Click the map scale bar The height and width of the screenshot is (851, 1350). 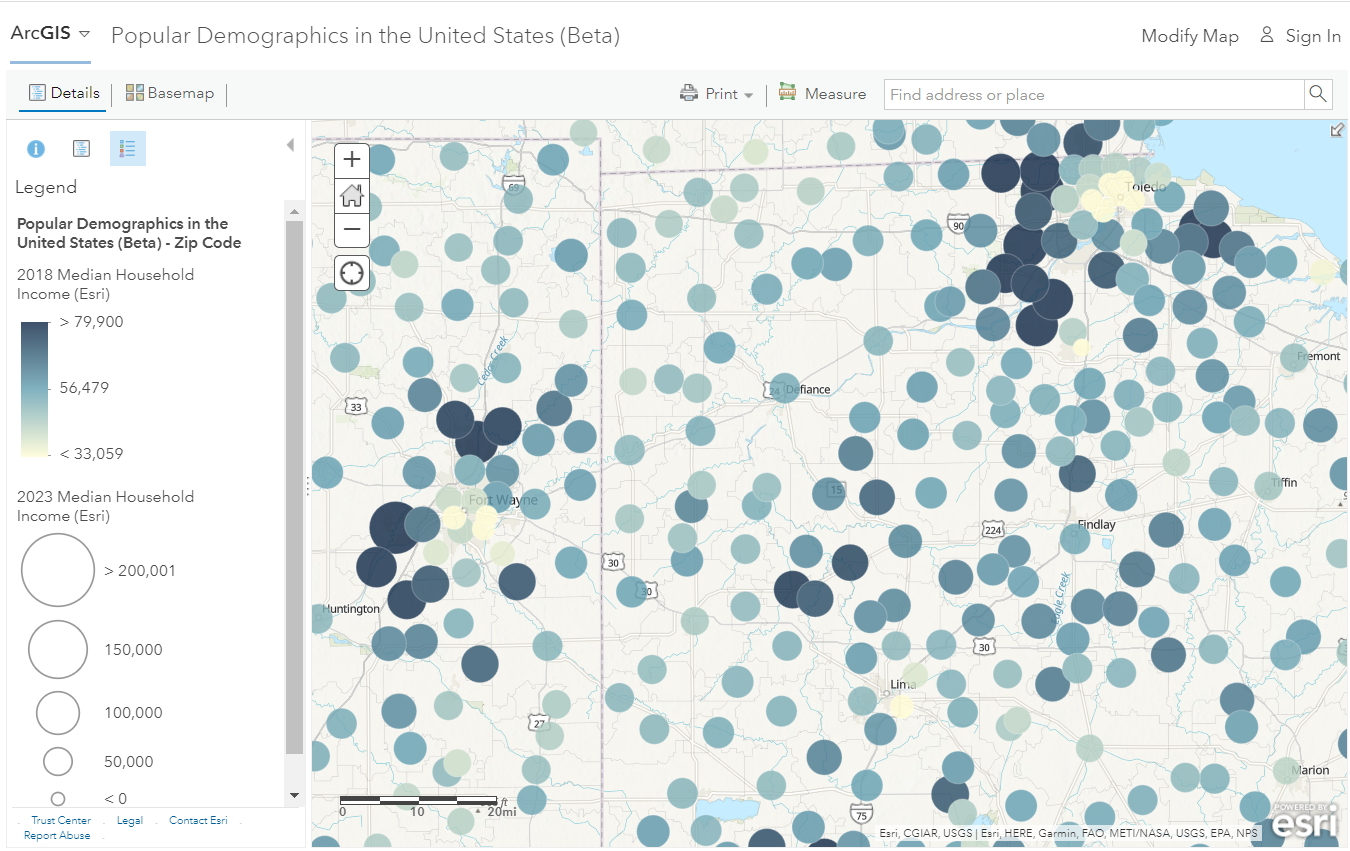[x=420, y=800]
